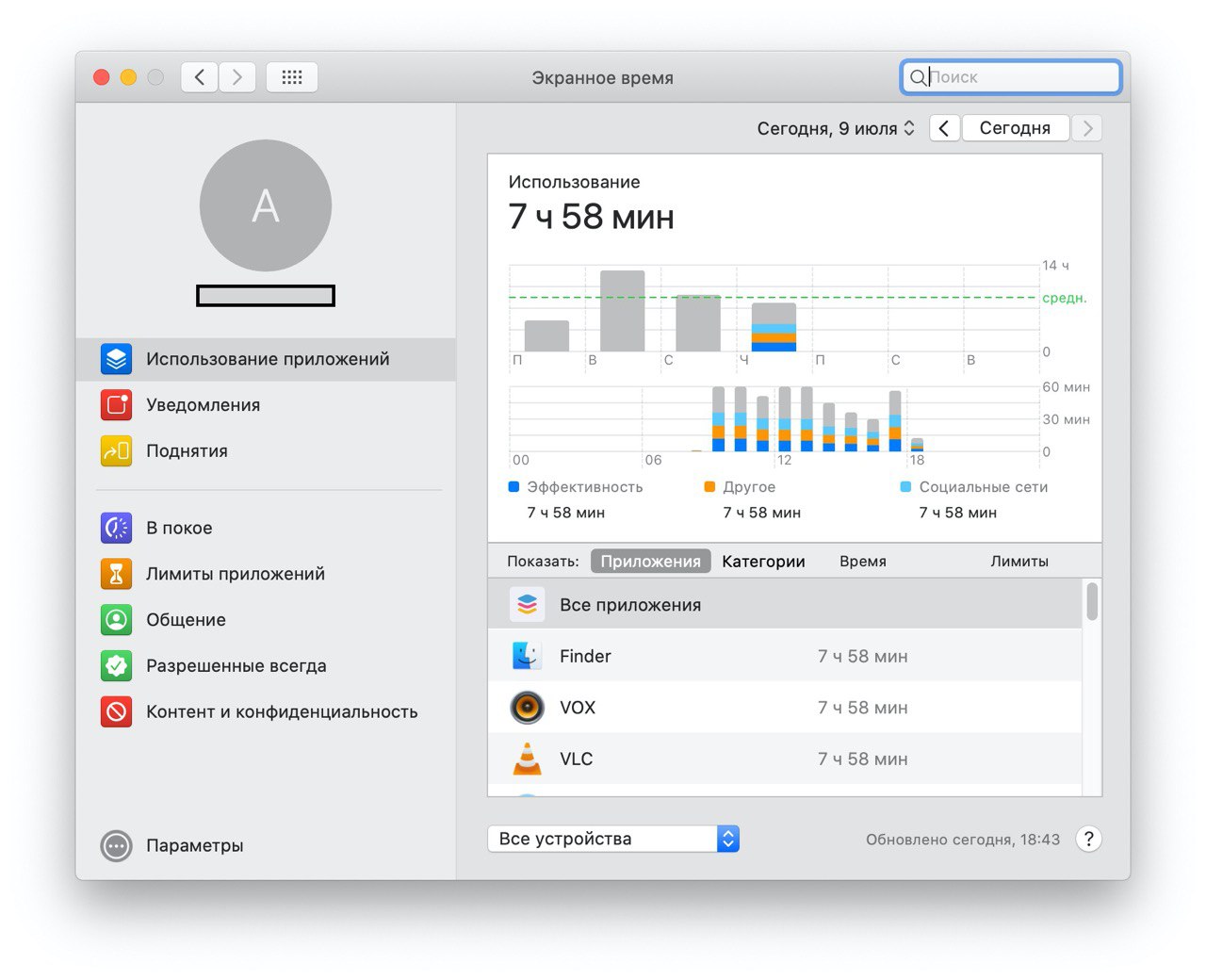This screenshot has width=1206, height=980.
Task: Click the Все приложения row label
Action: (630, 605)
